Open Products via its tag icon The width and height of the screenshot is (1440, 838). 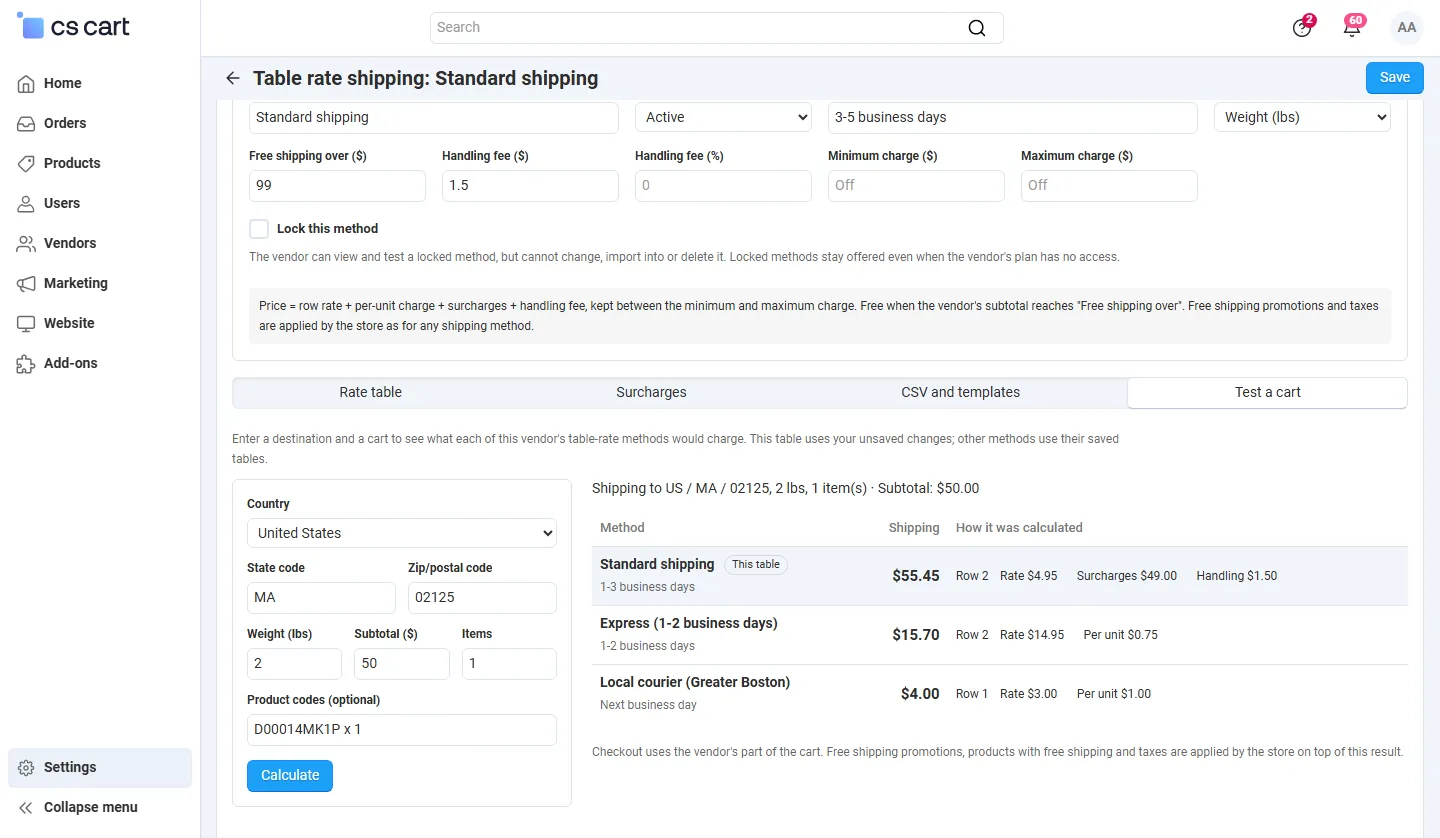(x=27, y=163)
